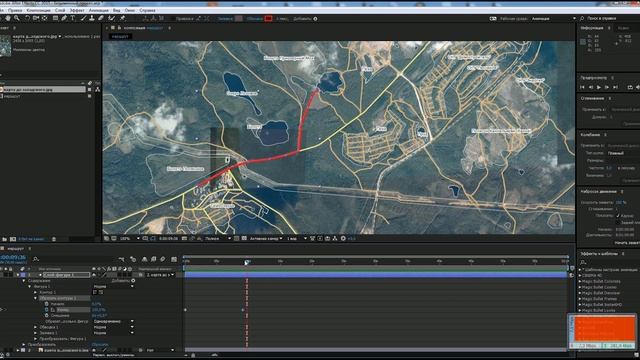Image resolution: width=640 pixels, height=360 pixels.
Task: Jump to first frame in Preview panel
Action: [582, 87]
